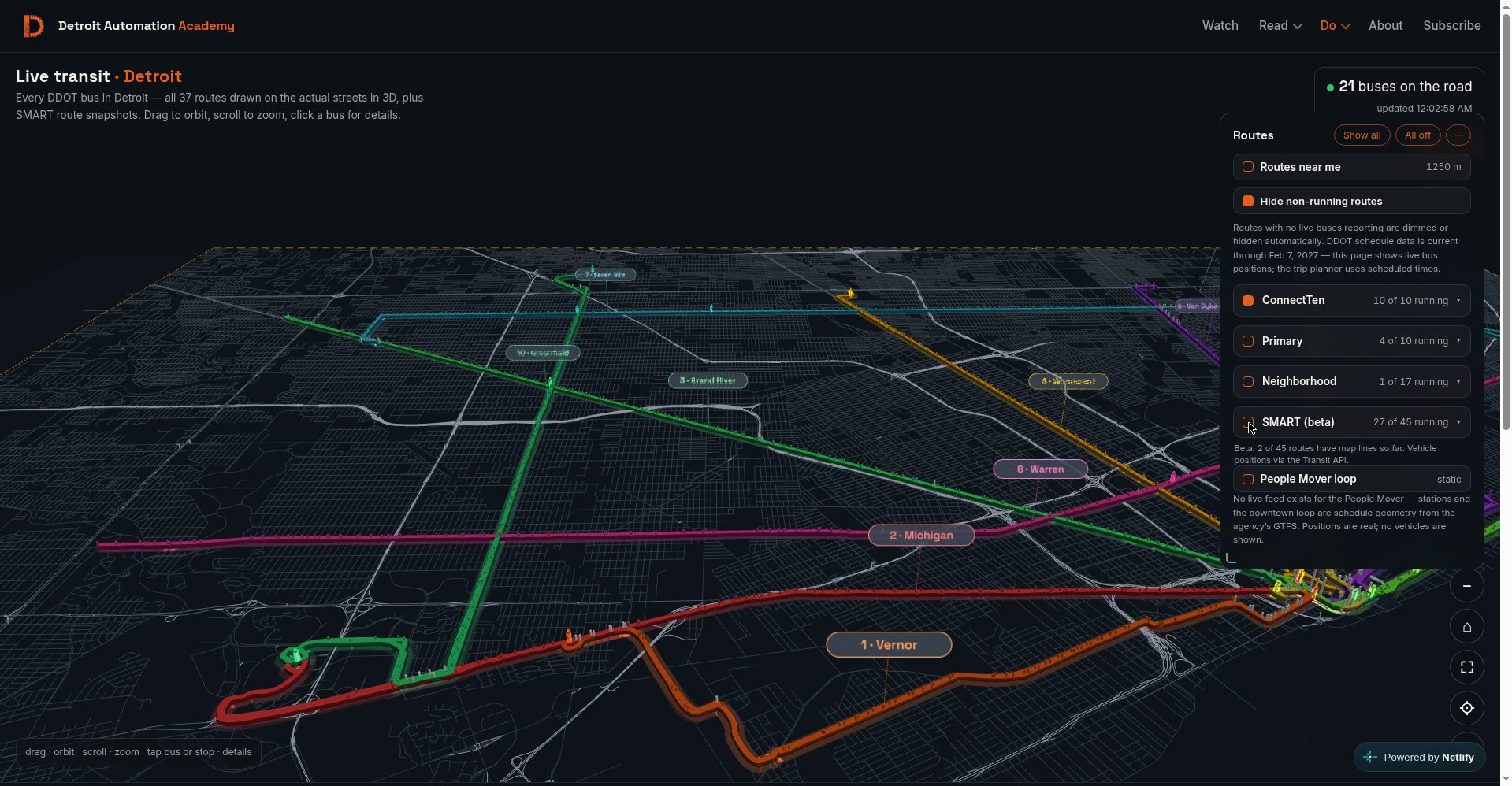Screen dimensions: 1512x786
Task: Expand the Primary route list arrow
Action: click(x=1458, y=341)
